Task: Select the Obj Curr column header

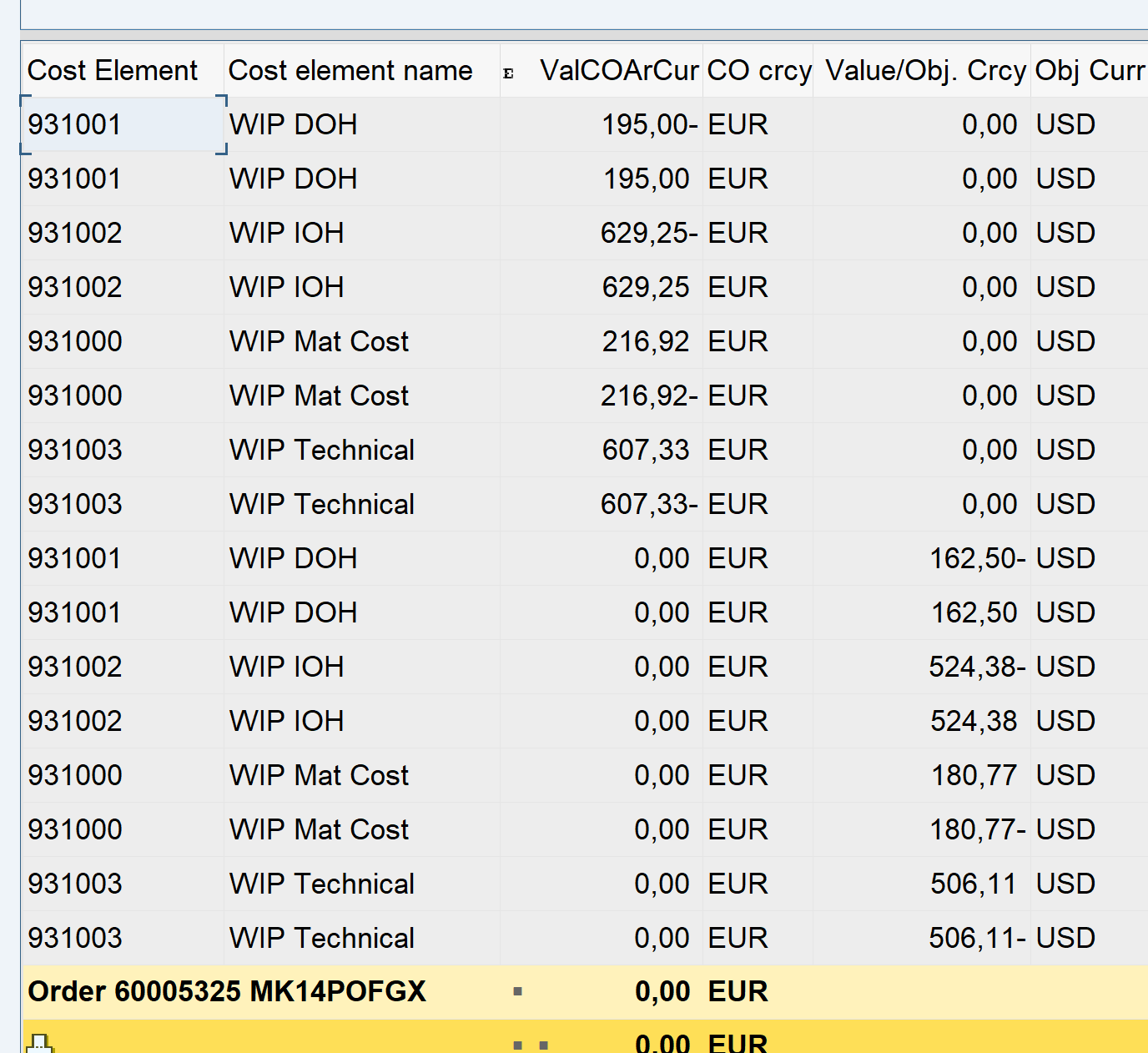Action: pyautogui.click(x=1089, y=71)
